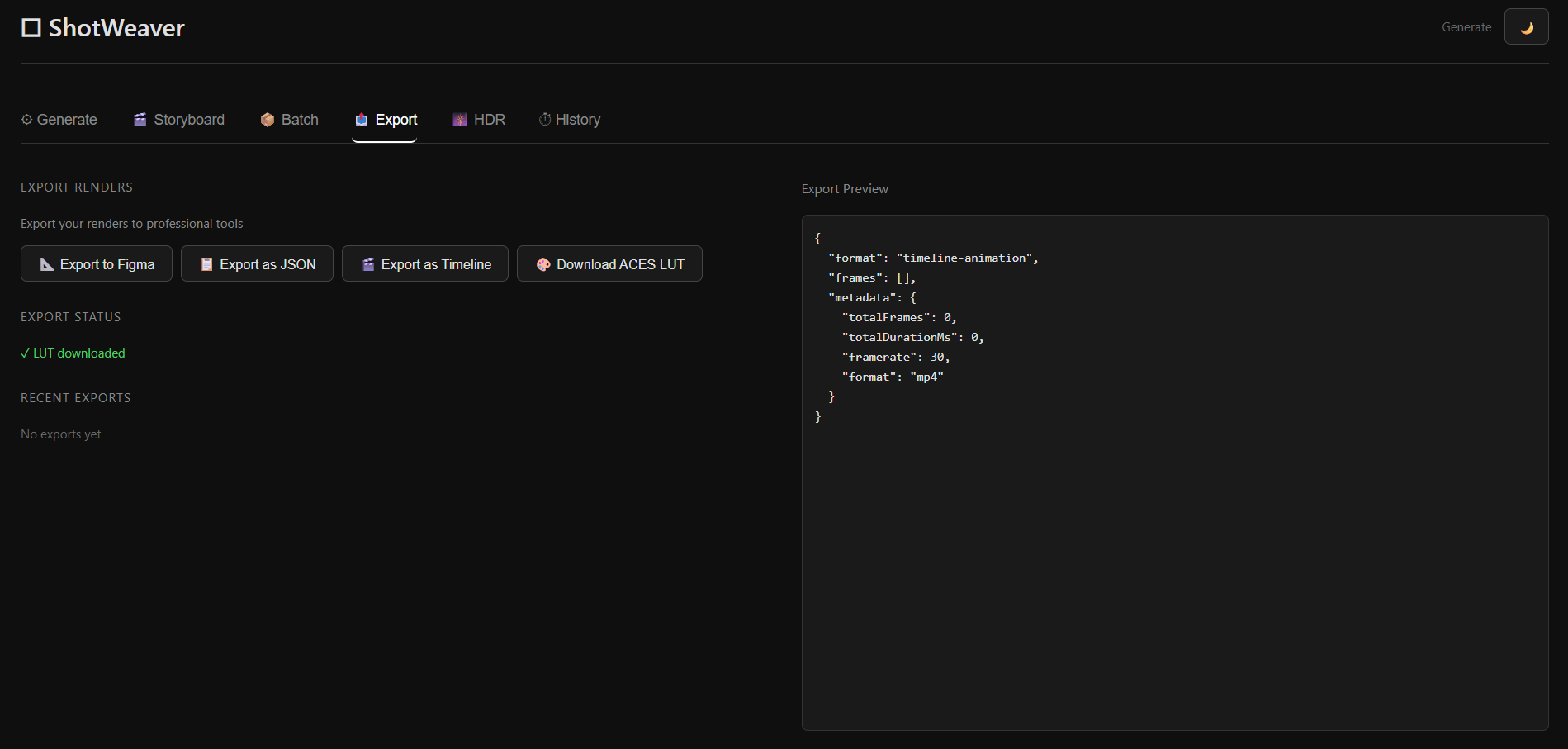This screenshot has width=1568, height=749.
Task: Click the Download ACES LUT button
Action: [609, 263]
